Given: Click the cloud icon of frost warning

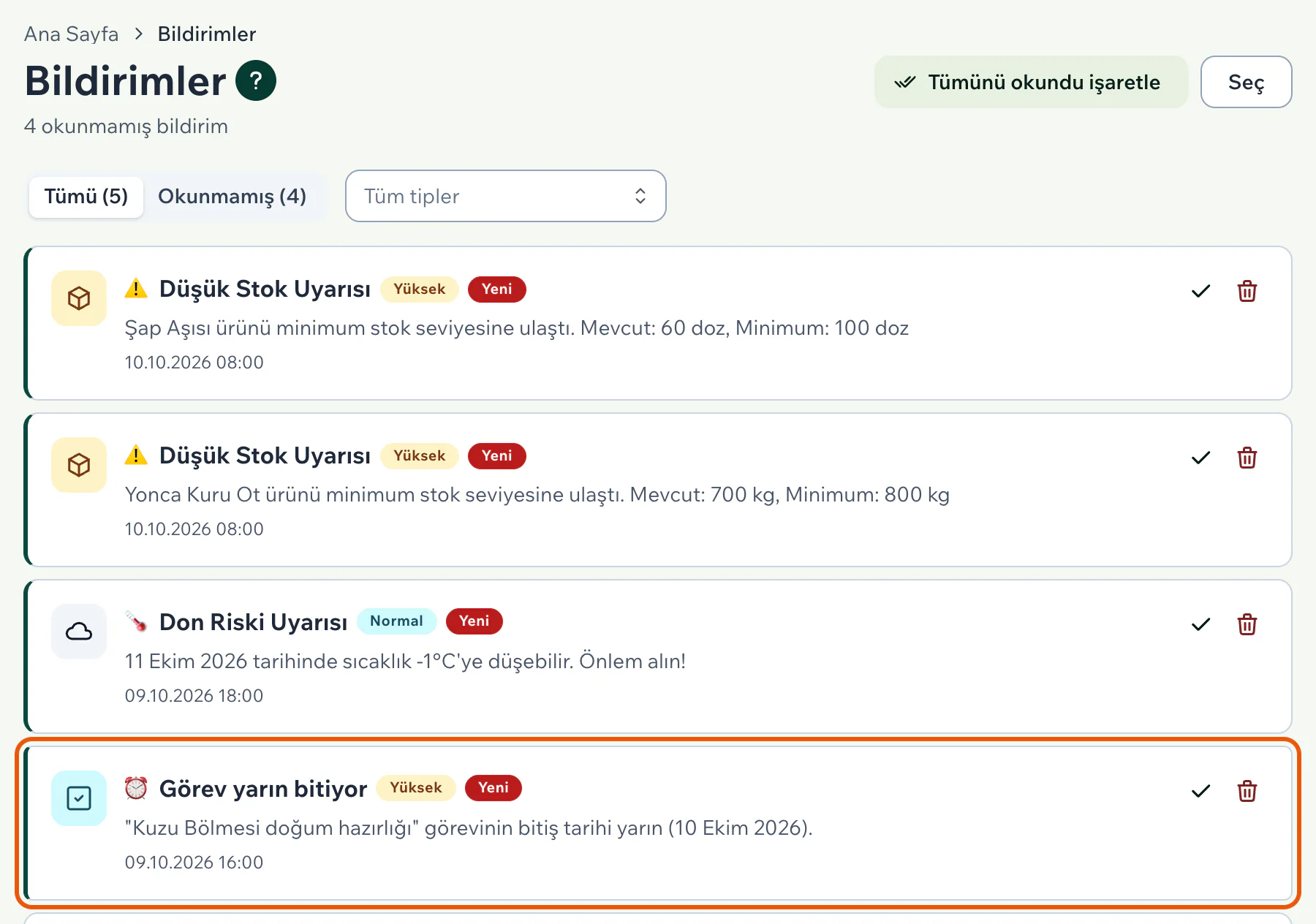Looking at the screenshot, I should coord(79,632).
